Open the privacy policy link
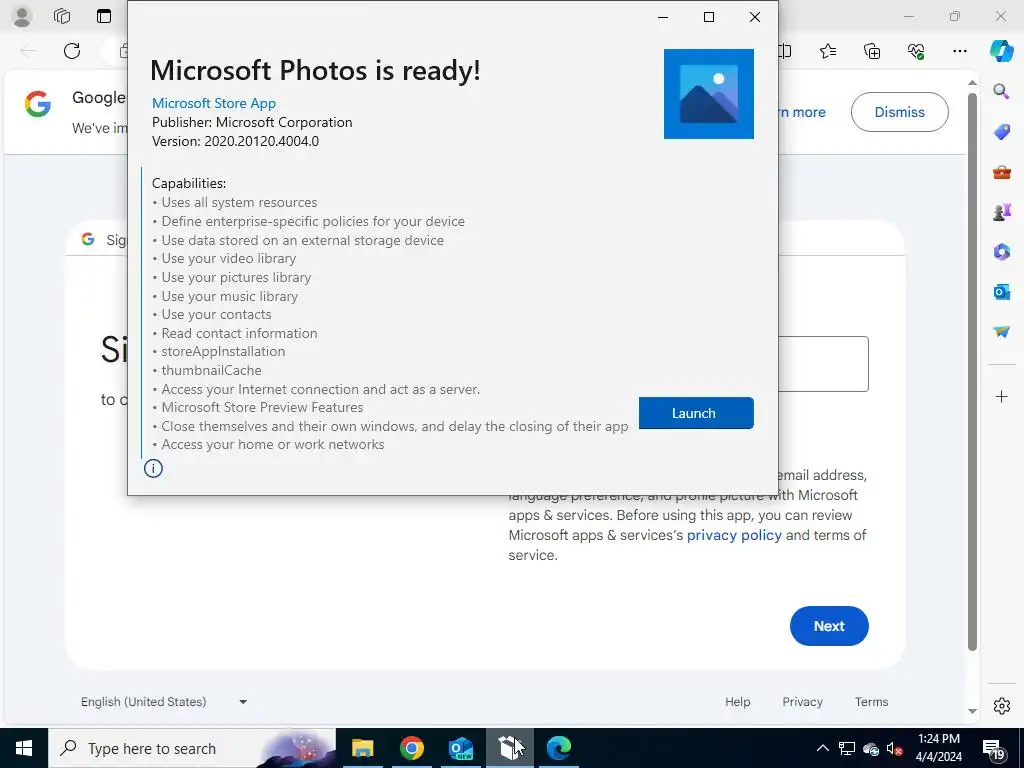The width and height of the screenshot is (1024, 768). pyautogui.click(x=734, y=535)
